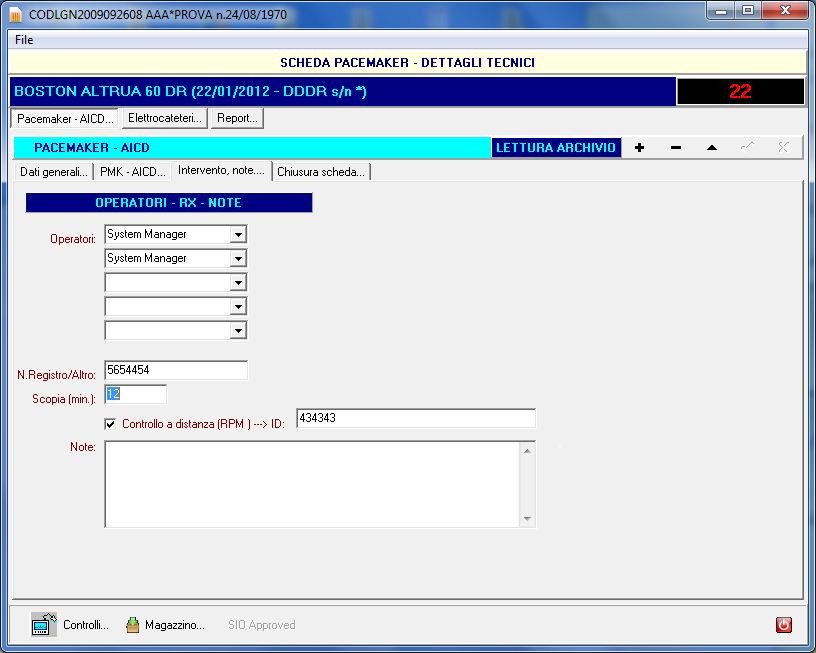
Task: Click the greyed confirm checkmark icon
Action: pyautogui.click(x=747, y=147)
